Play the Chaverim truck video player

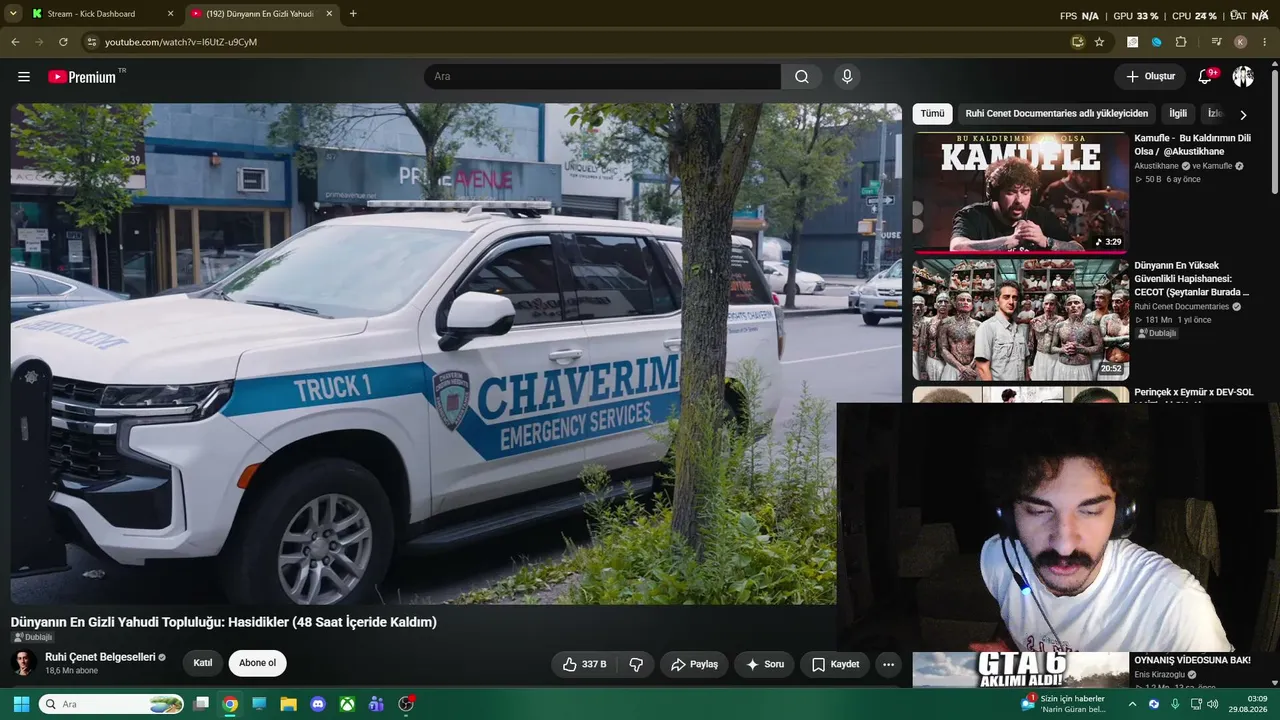(x=456, y=354)
